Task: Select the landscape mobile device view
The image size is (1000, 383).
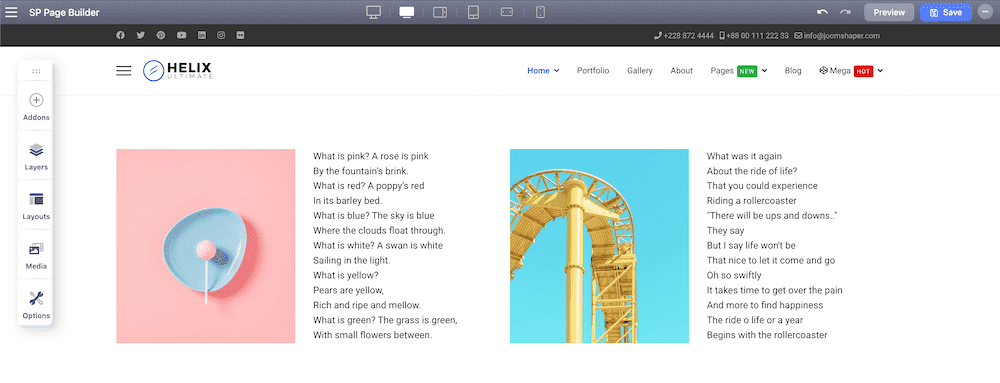Action: [507, 12]
